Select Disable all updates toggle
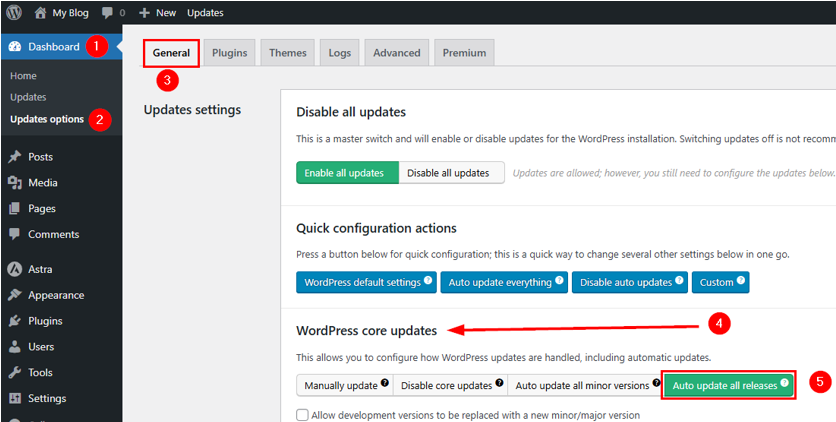836x422 pixels. pyautogui.click(x=451, y=173)
